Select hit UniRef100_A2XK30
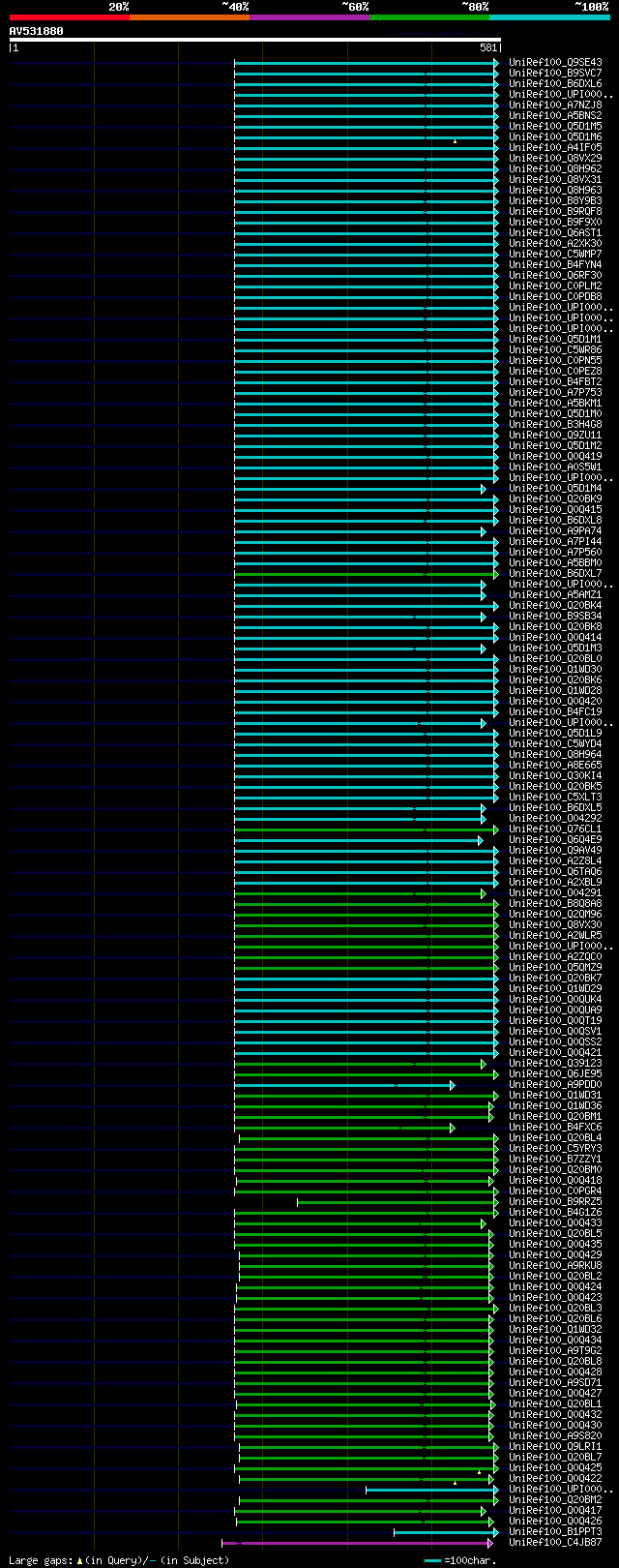 click(x=555, y=244)
